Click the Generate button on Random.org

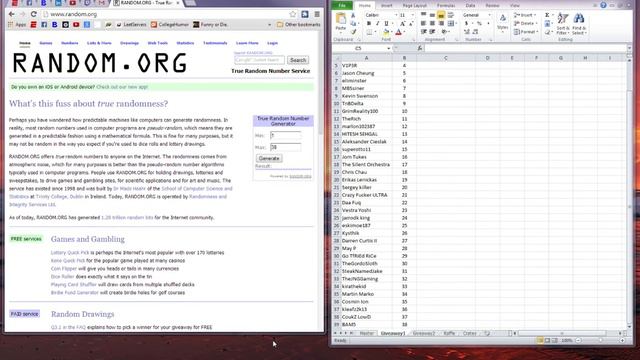(269, 158)
